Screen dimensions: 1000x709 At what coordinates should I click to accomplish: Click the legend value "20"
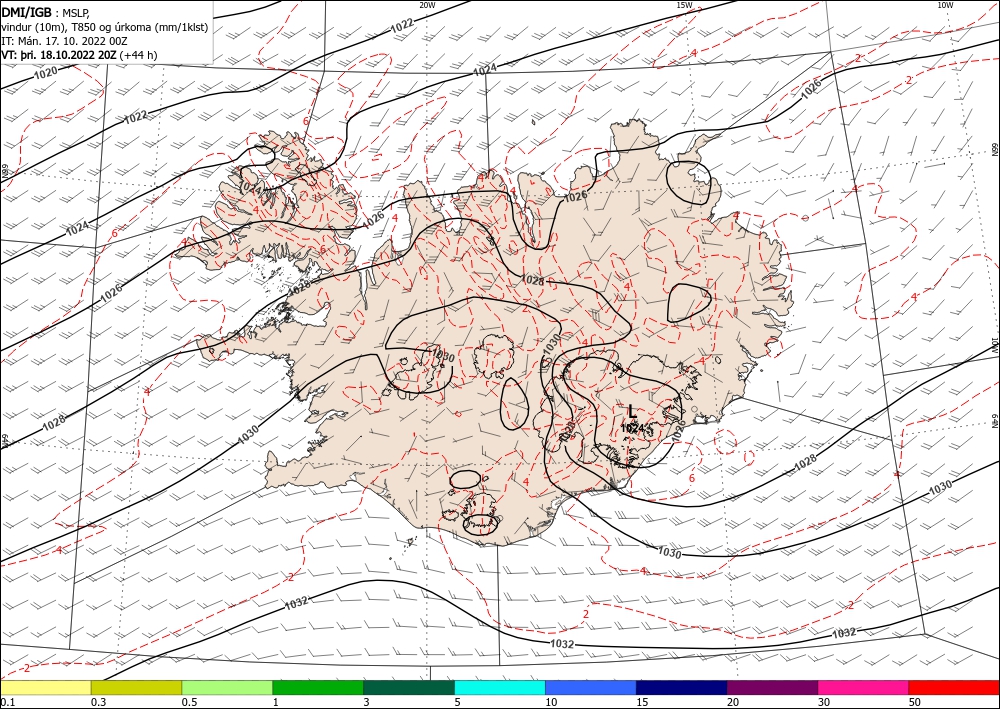(733, 702)
